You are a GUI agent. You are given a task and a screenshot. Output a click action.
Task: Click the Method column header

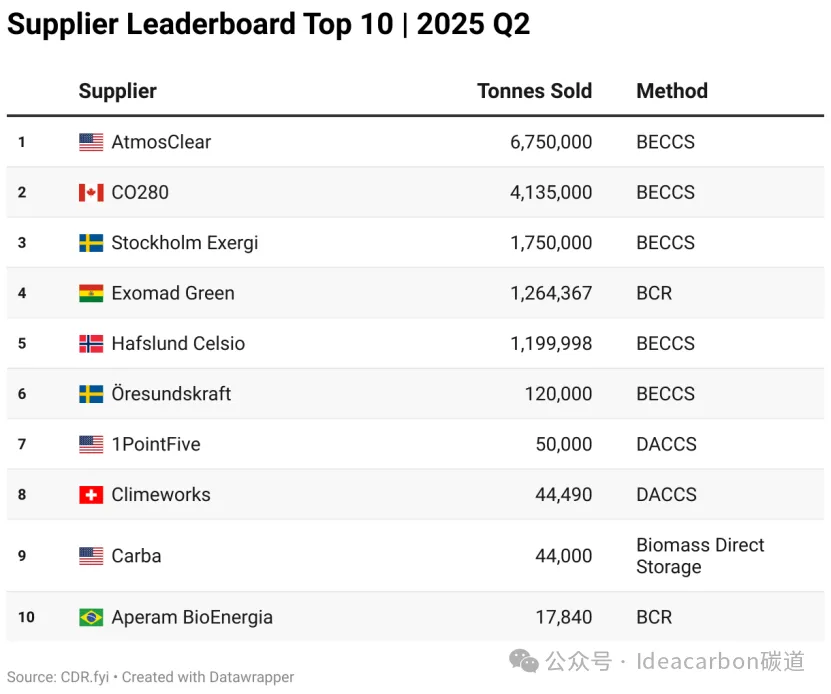672,91
